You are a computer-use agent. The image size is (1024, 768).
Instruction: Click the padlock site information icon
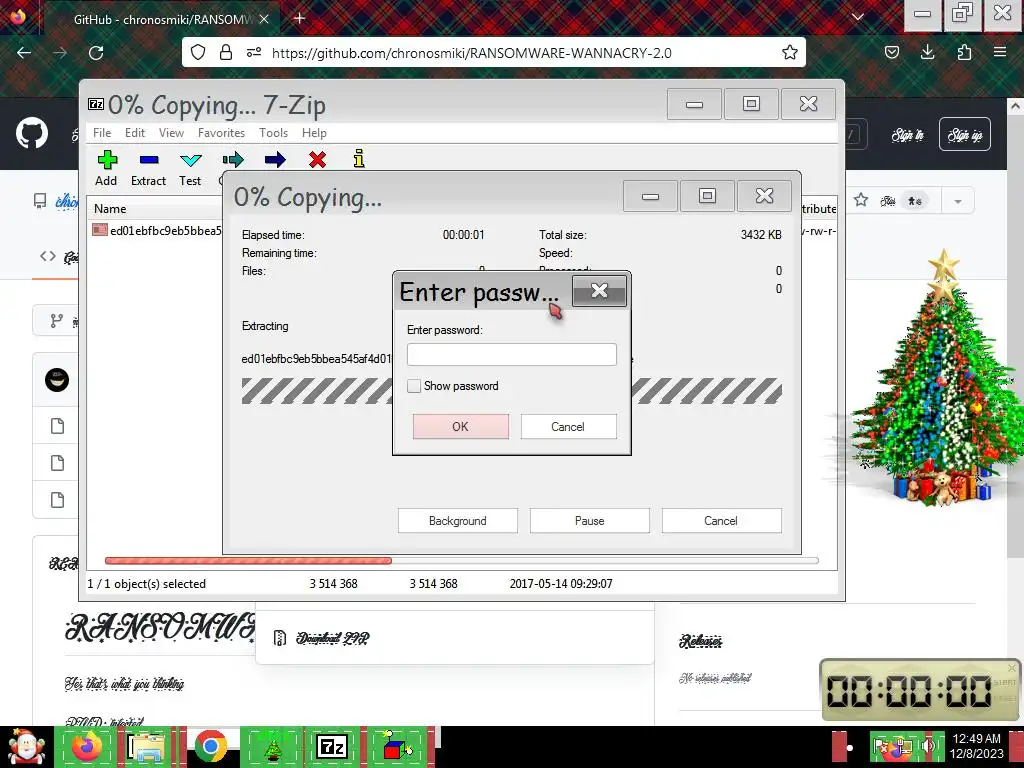click(226, 53)
